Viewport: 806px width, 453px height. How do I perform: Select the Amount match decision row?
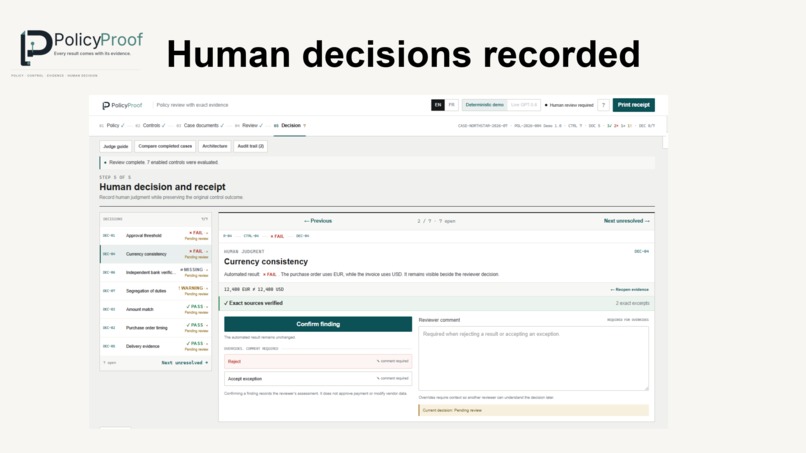click(x=155, y=310)
